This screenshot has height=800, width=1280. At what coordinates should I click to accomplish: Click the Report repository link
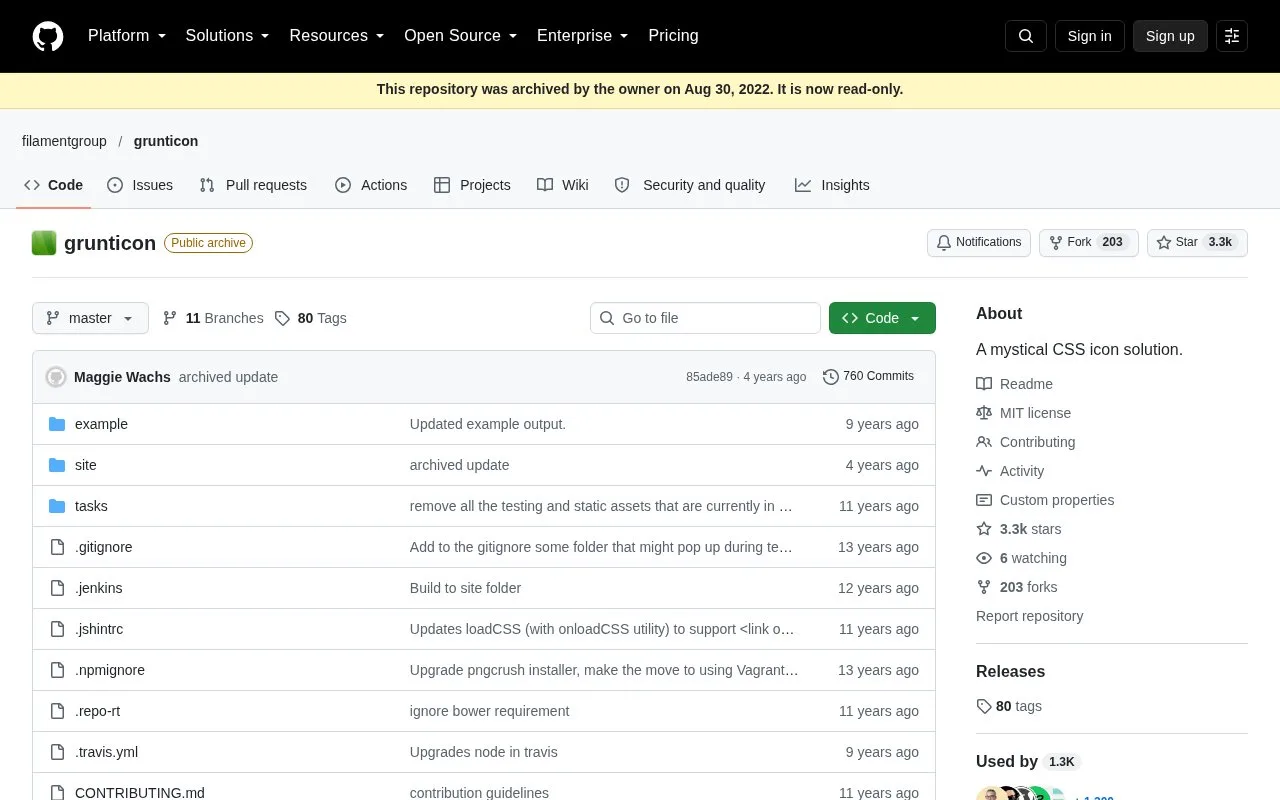tap(1030, 616)
